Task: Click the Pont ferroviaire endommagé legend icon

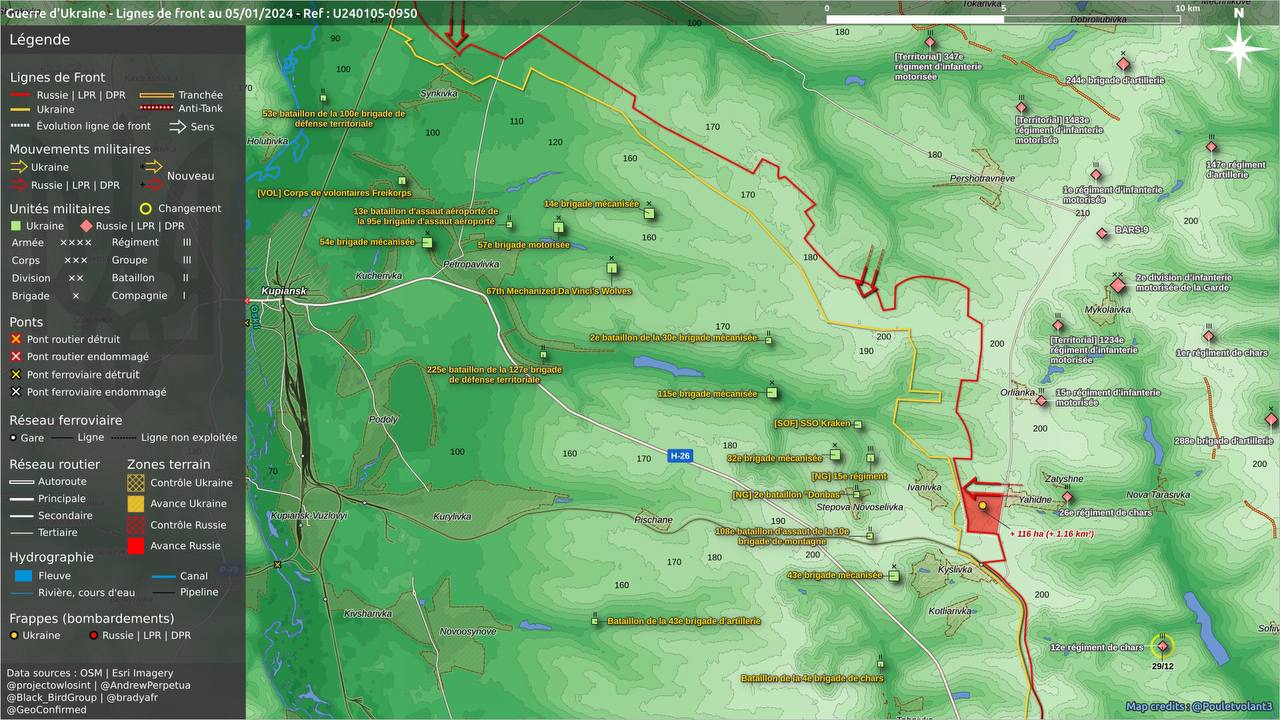Action: 16,392
